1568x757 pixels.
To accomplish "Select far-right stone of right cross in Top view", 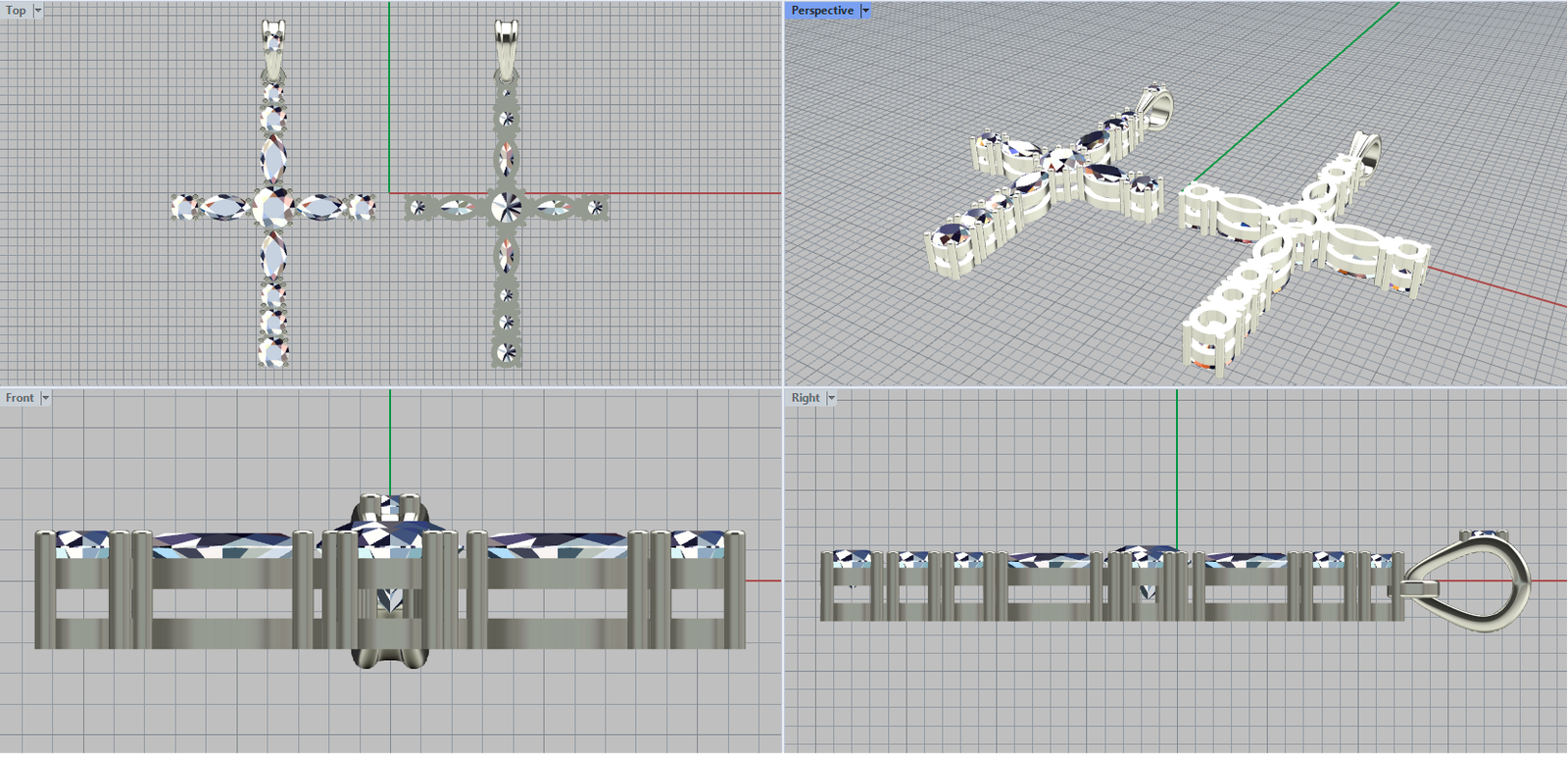I will click(x=594, y=207).
